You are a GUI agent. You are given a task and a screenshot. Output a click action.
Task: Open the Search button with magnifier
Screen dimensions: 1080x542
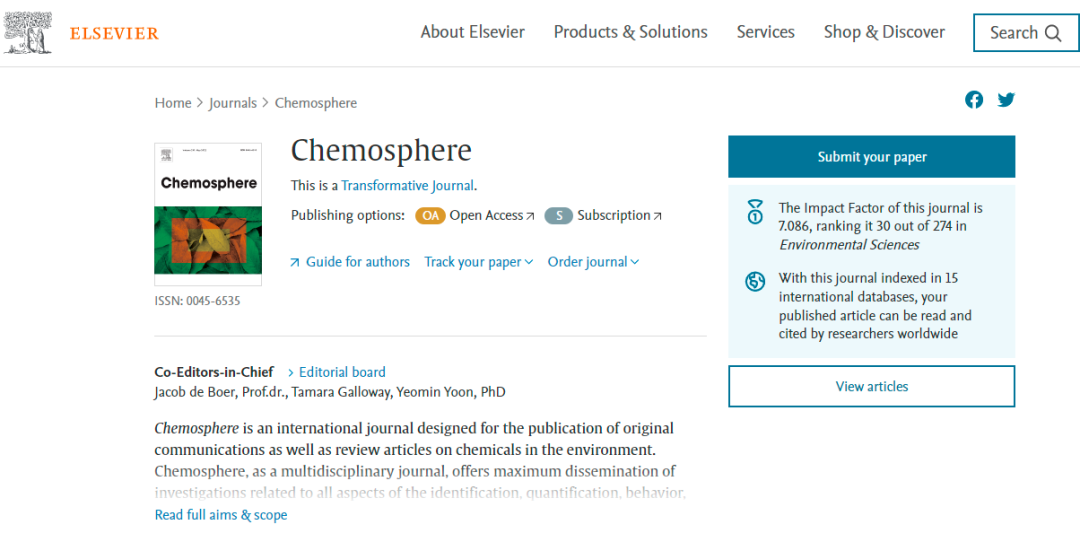pos(1025,33)
